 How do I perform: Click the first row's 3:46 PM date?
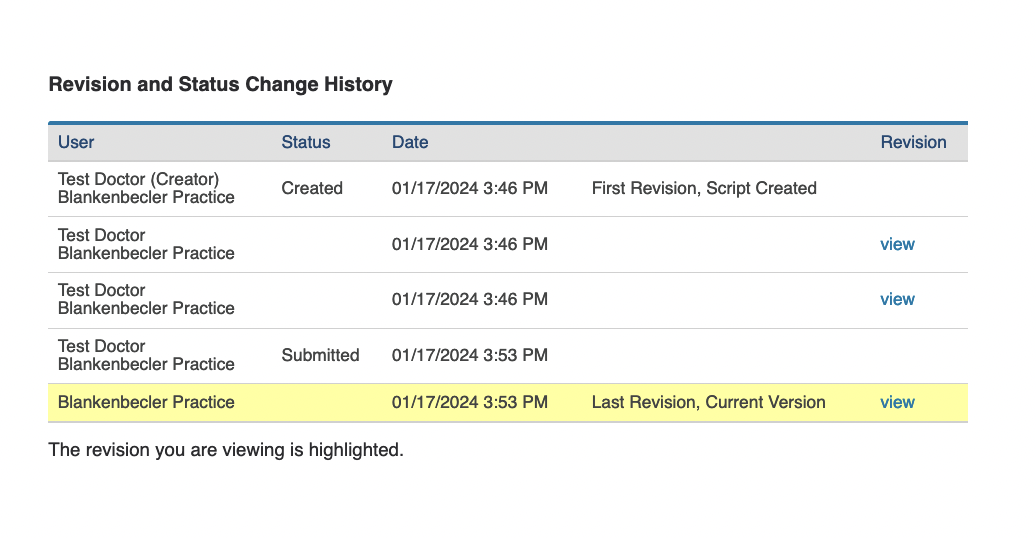pos(470,188)
